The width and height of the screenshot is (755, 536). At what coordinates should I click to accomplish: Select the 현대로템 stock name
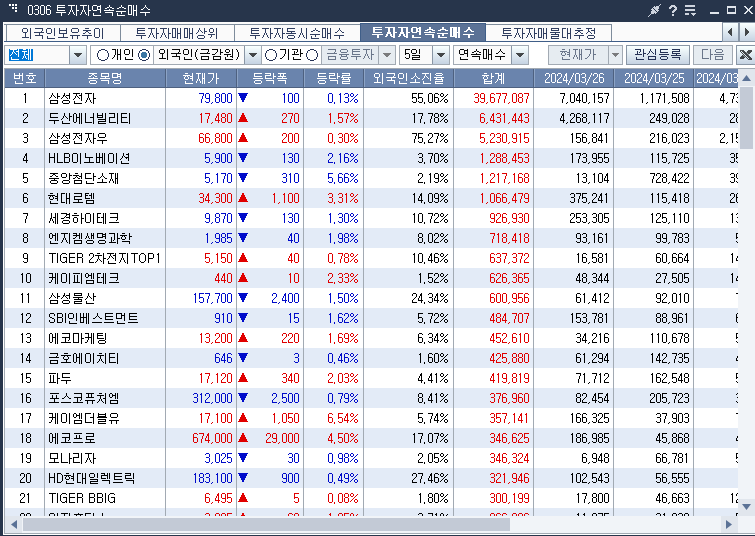pyautogui.click(x=72, y=198)
